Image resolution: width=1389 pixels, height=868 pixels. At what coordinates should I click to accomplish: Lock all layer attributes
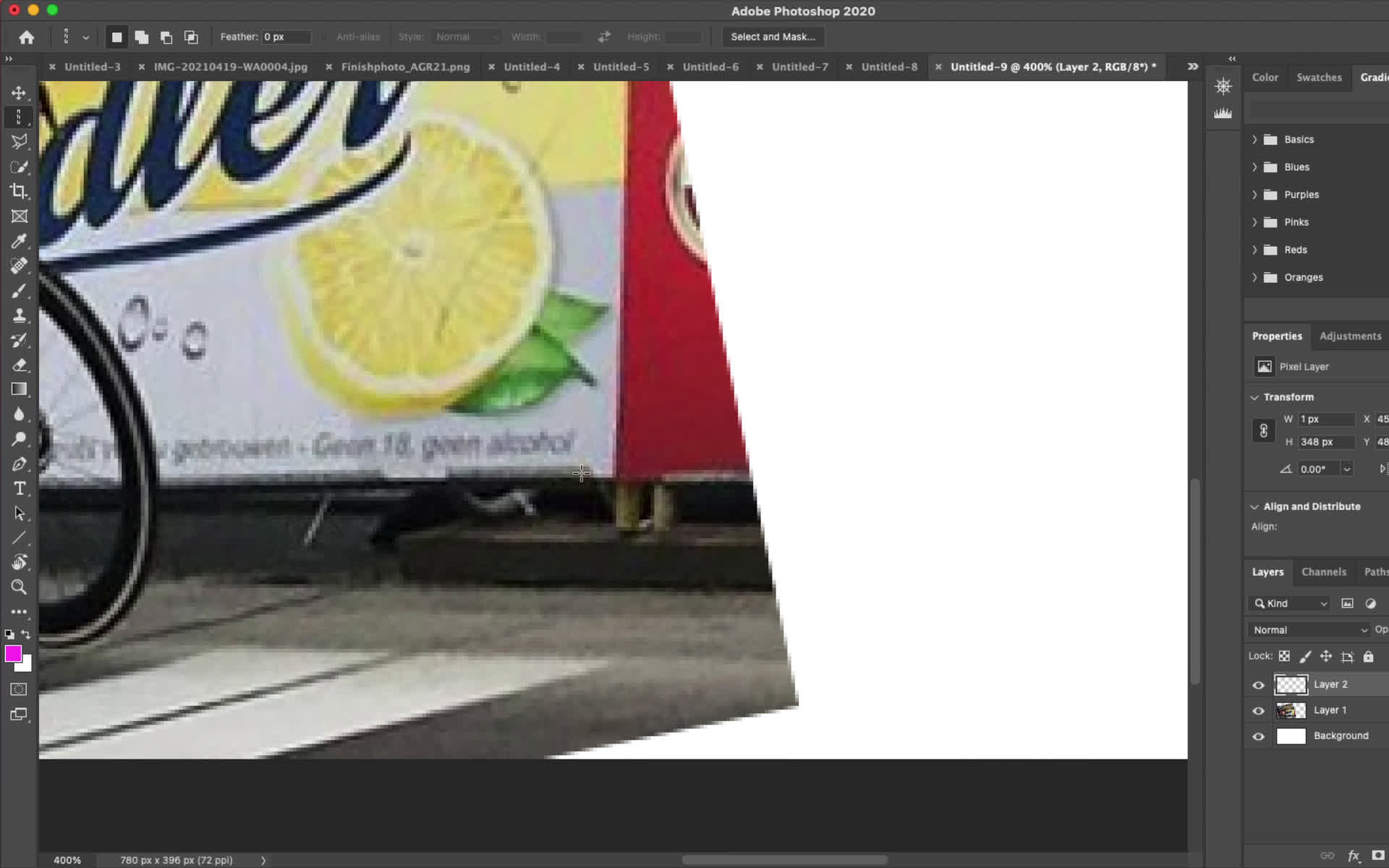click(1368, 656)
